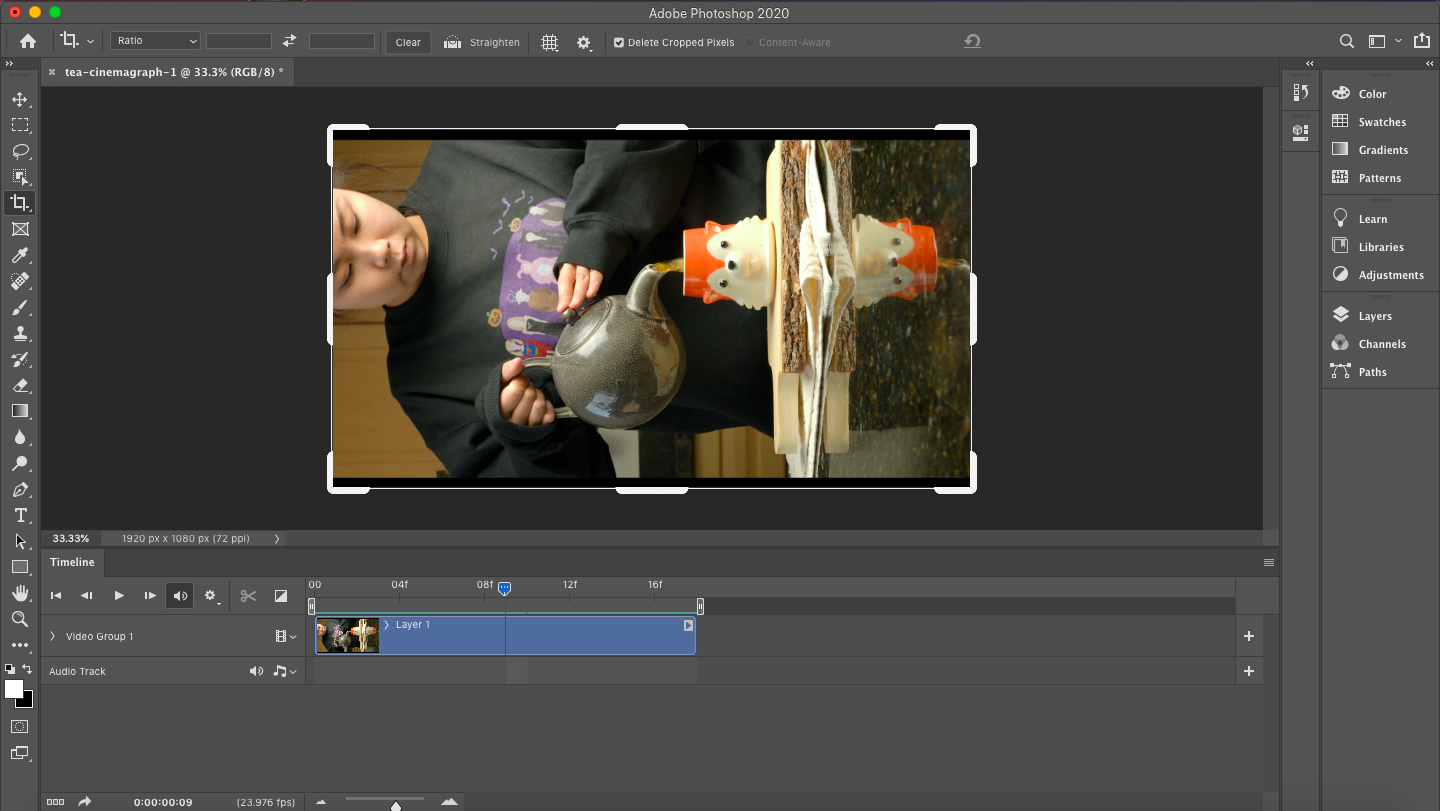1440x811 pixels.
Task: Disable Delete Cropped Pixels
Action: point(620,42)
